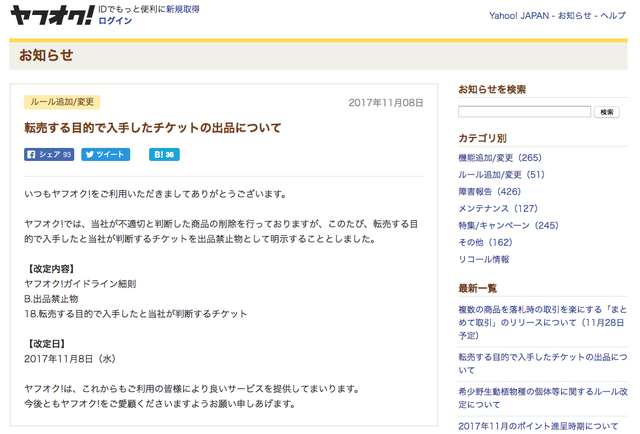Open 2017年11月のポイント進呈時期について link
Screen dimensions: 640x434
538,426
